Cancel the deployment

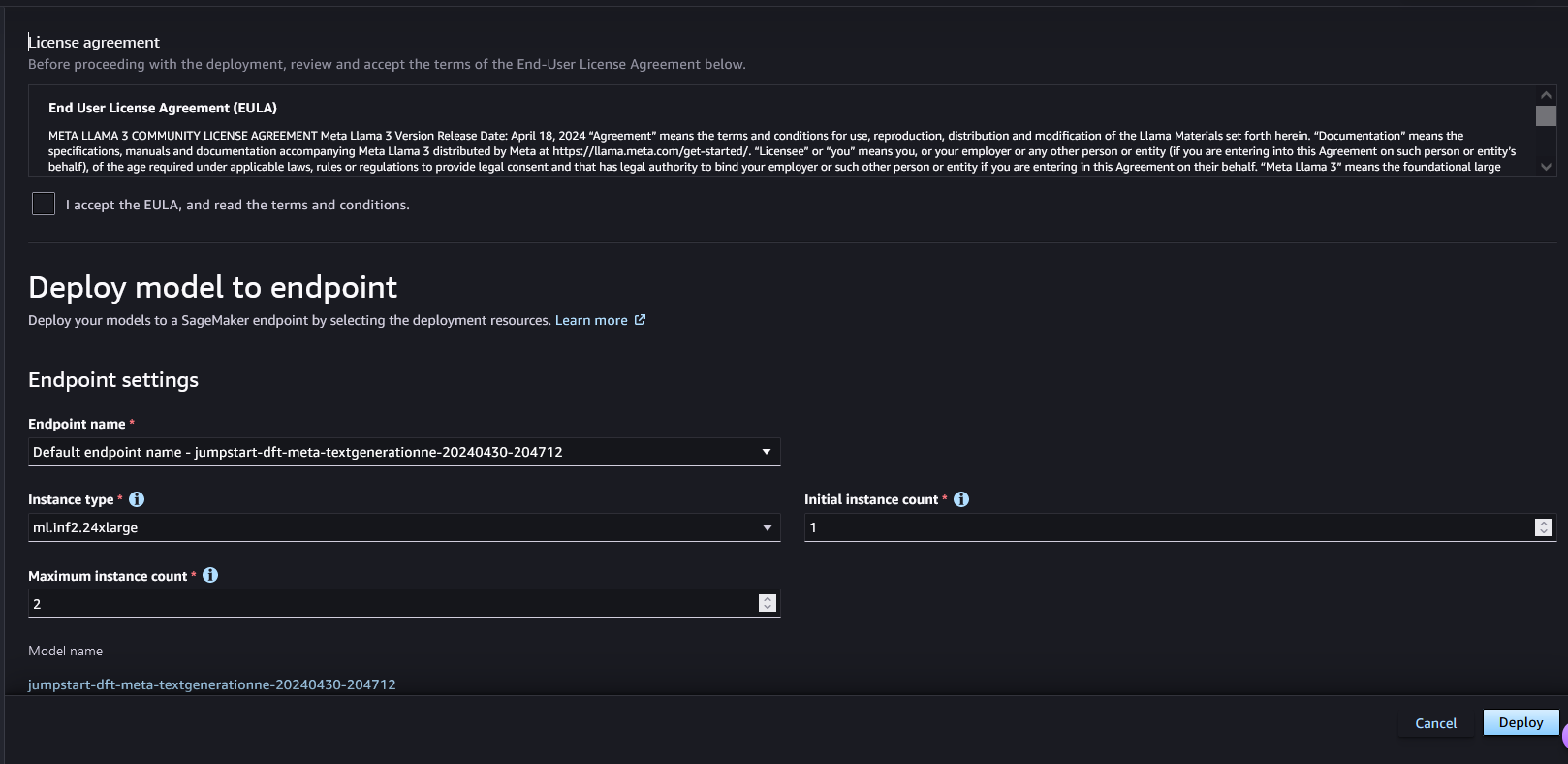[1435, 723]
